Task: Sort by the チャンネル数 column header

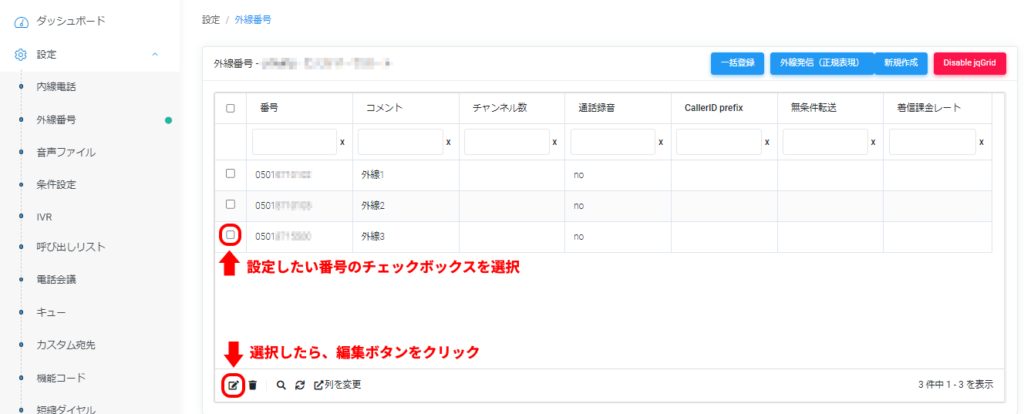Action: tap(493, 108)
